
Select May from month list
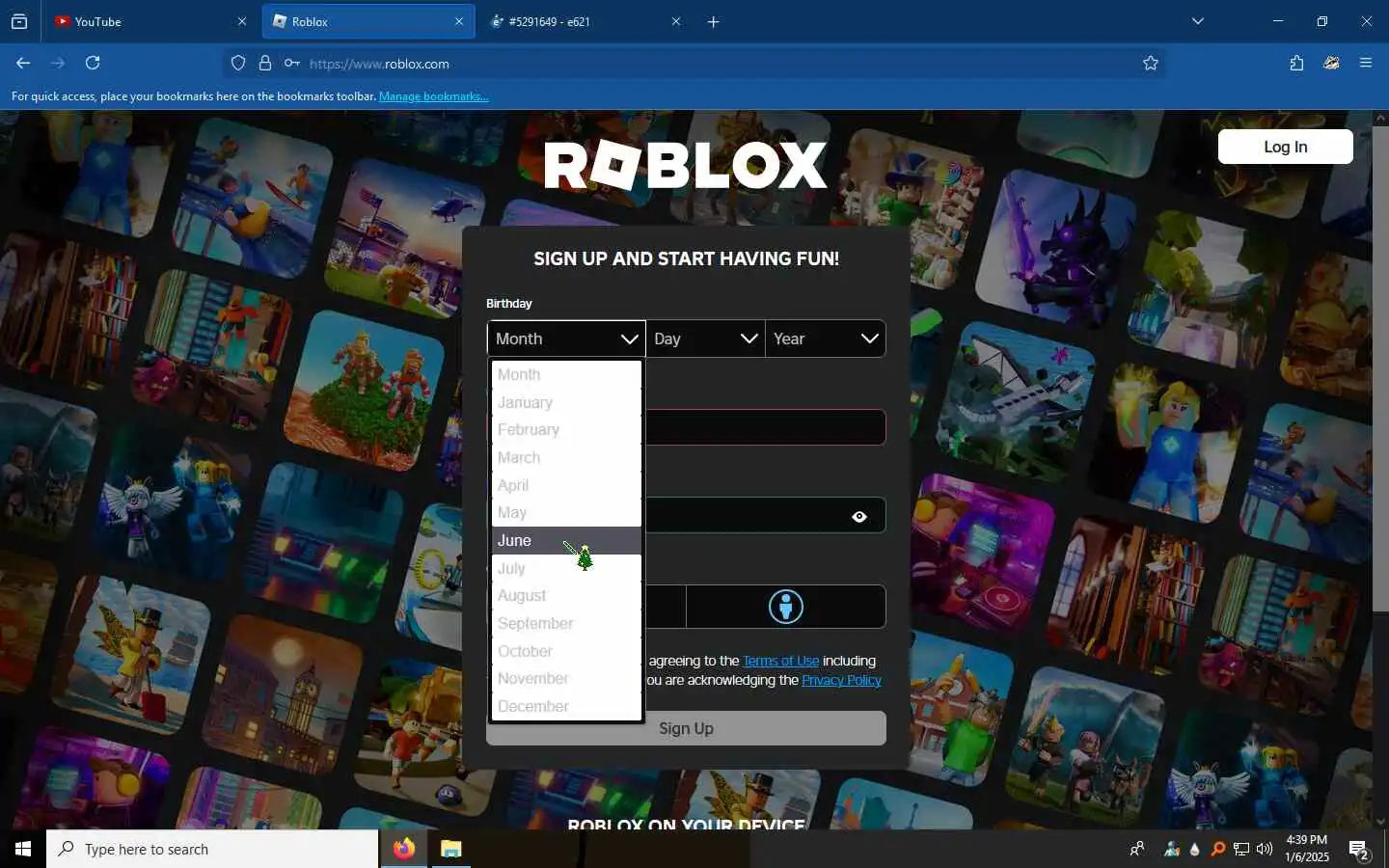[566, 513]
